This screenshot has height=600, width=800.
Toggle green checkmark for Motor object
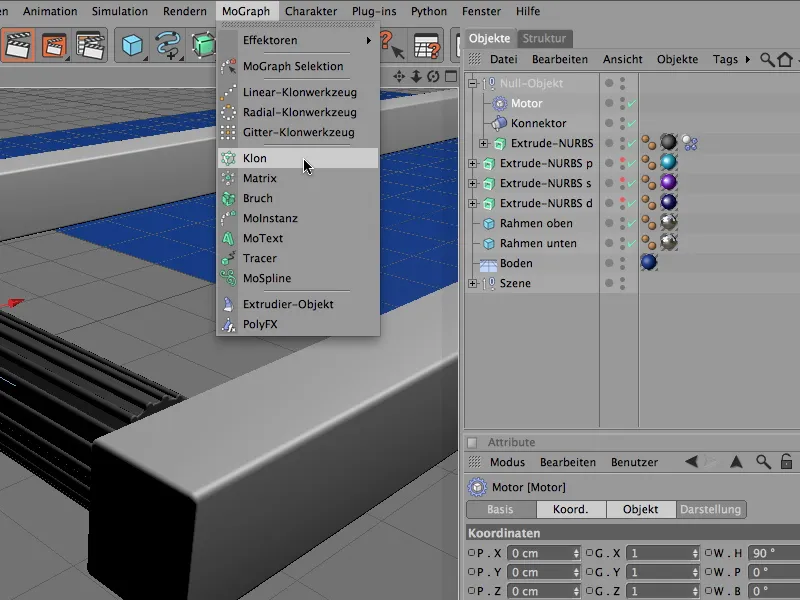pos(630,104)
